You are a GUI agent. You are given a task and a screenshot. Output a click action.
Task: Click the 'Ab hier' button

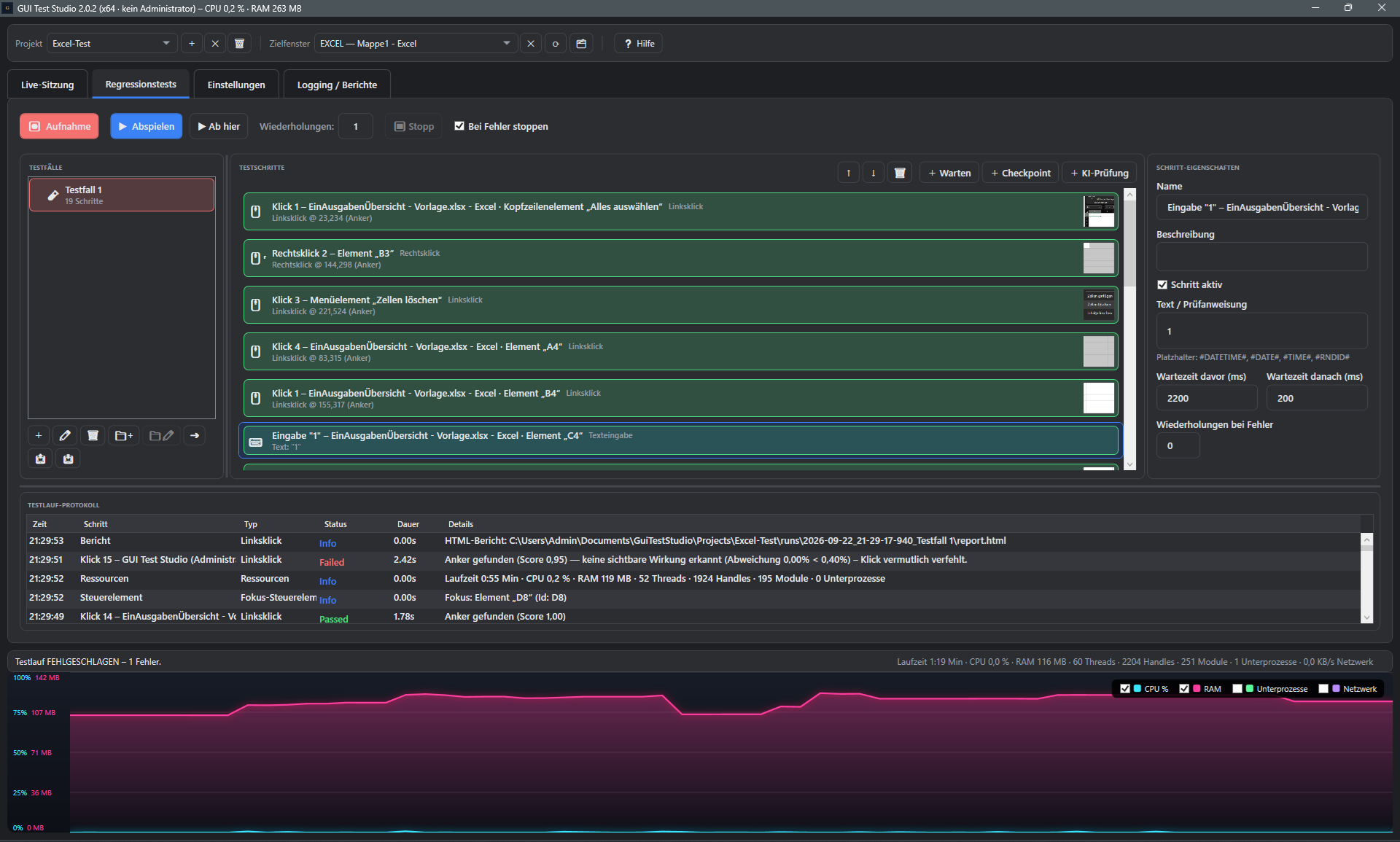click(x=219, y=126)
